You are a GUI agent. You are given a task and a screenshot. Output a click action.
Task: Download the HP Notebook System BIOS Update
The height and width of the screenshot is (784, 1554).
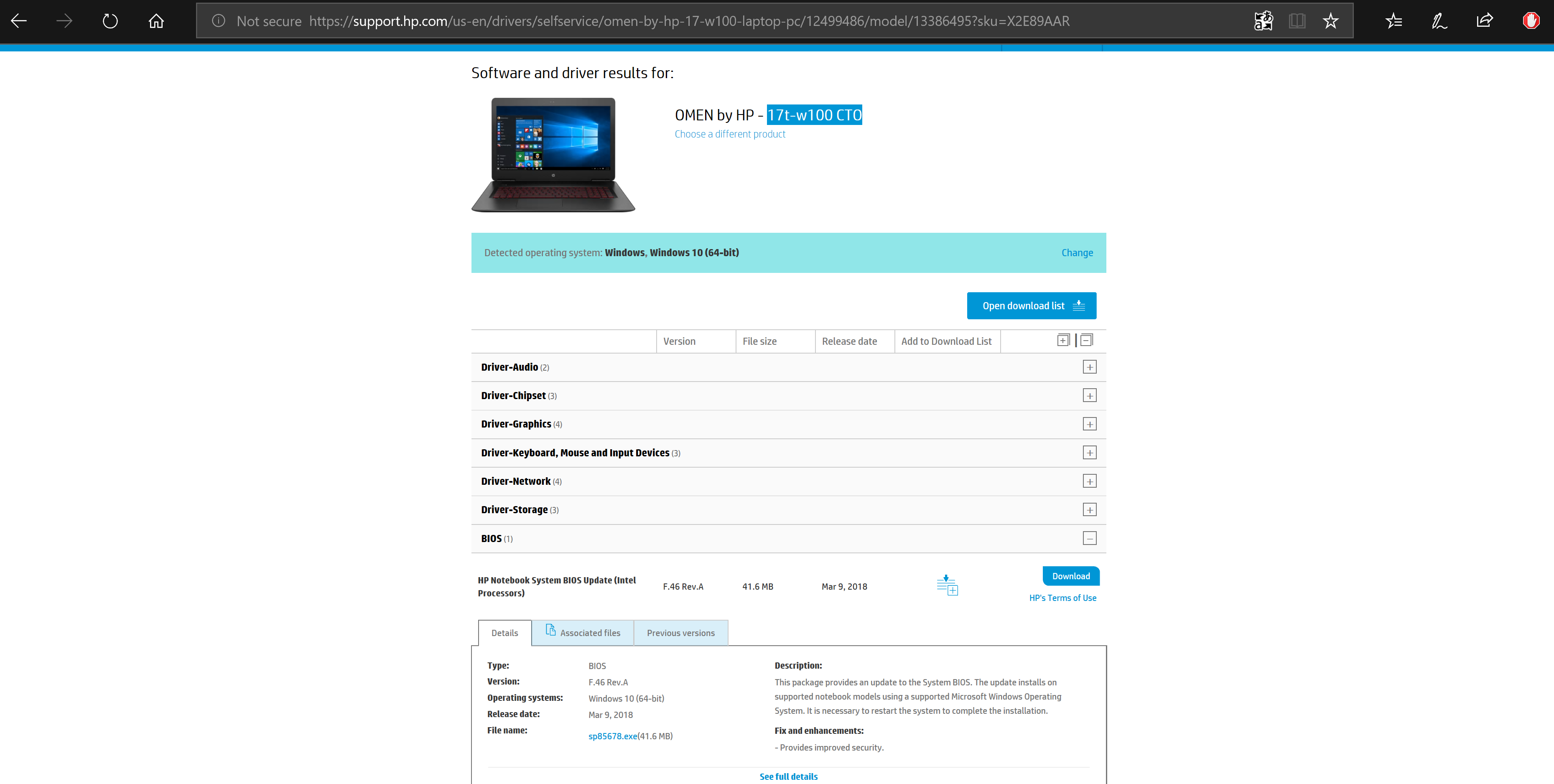(x=1071, y=576)
